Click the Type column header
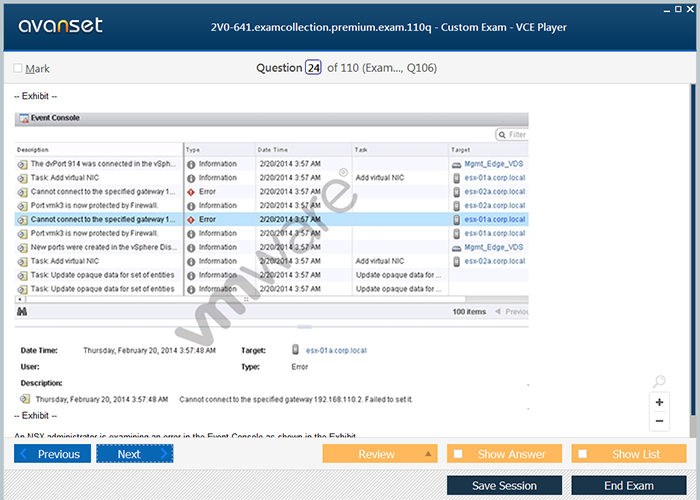This screenshot has width=700, height=500. click(219, 150)
